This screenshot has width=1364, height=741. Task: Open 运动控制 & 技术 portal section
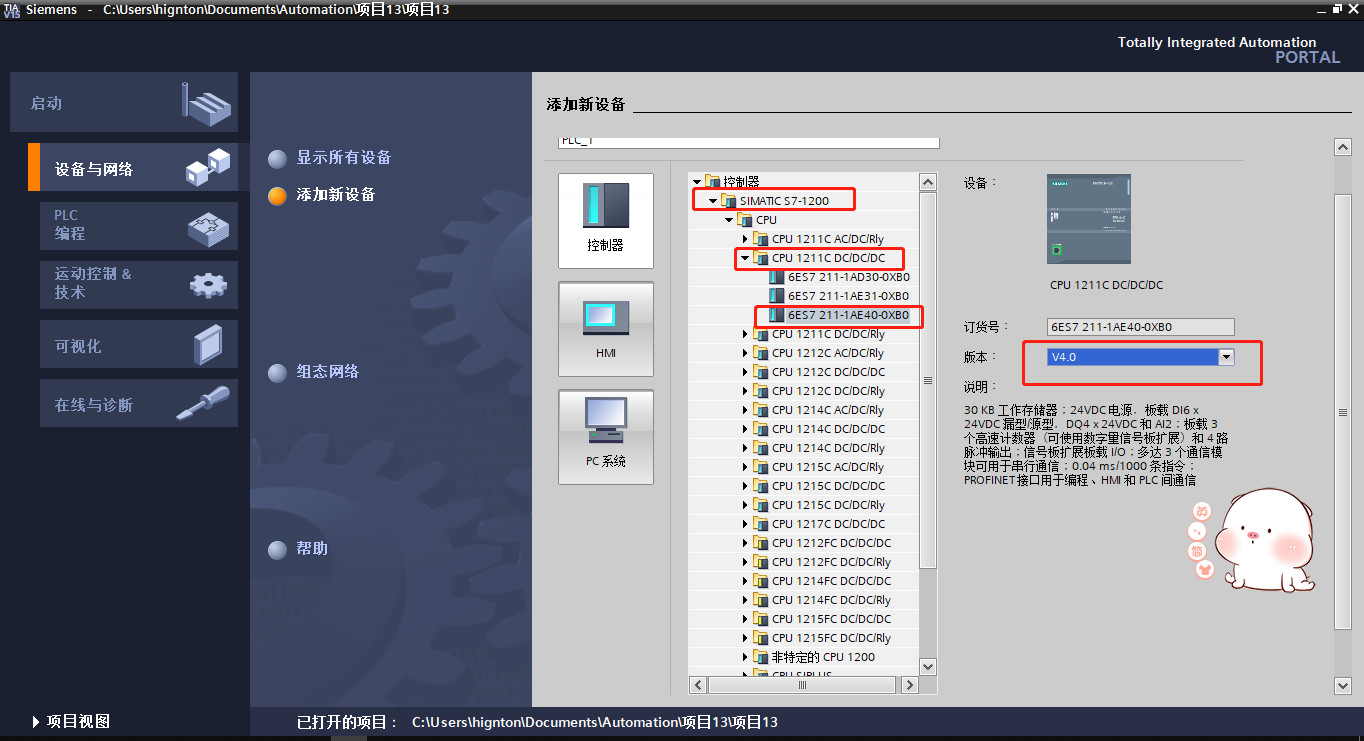pos(138,284)
